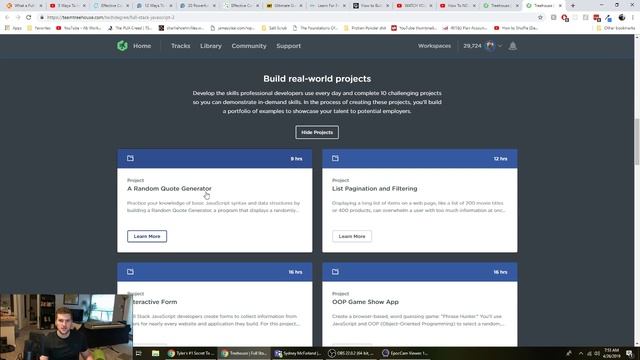Click the 29,724 points counter
Image resolution: width=640 pixels, height=360 pixels.
472,46
